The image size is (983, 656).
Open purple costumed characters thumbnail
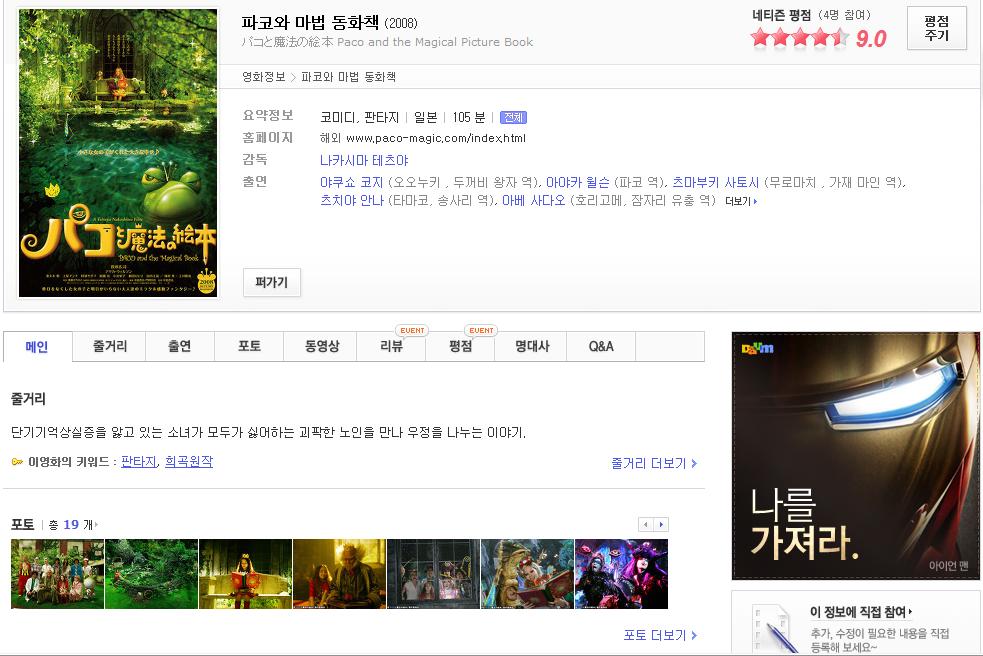pos(621,574)
